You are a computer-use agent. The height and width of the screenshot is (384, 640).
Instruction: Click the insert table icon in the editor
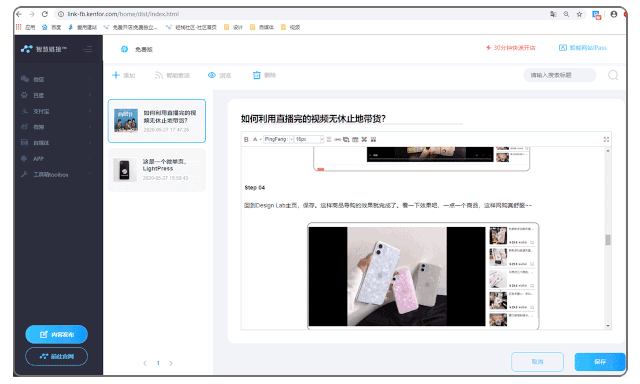(x=355, y=140)
